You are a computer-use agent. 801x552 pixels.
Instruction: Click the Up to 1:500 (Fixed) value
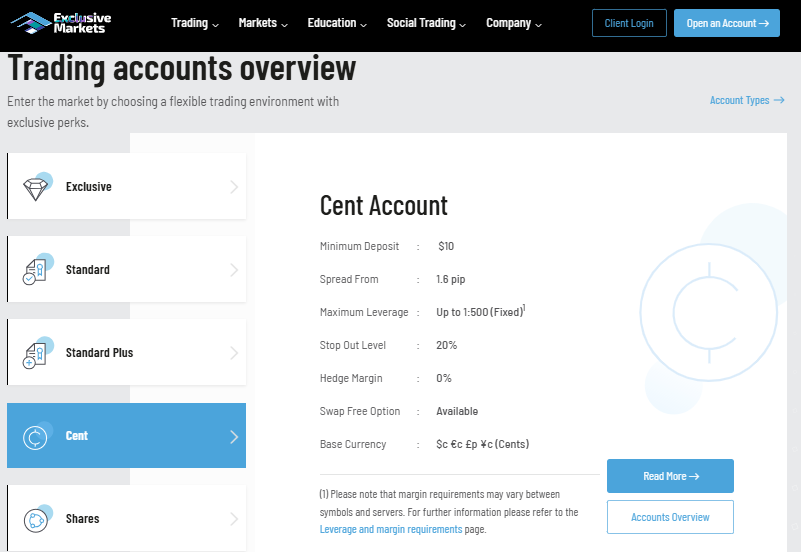[480, 312]
